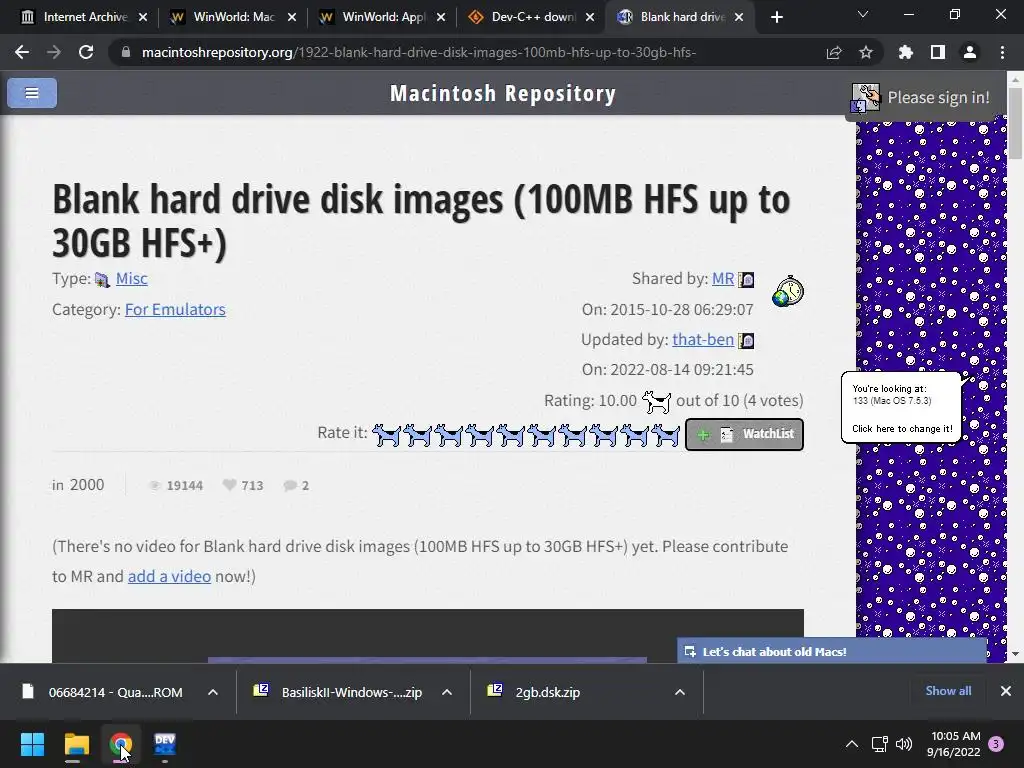
Task: Rate the item ten dogs
Action: (x=666, y=435)
